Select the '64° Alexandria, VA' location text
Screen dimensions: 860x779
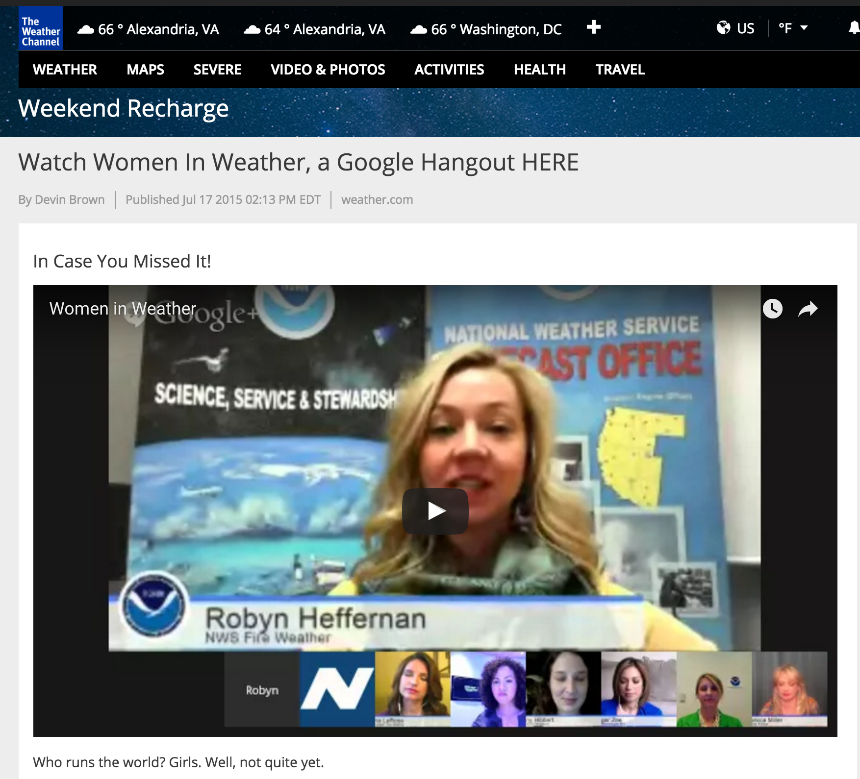[x=325, y=29]
